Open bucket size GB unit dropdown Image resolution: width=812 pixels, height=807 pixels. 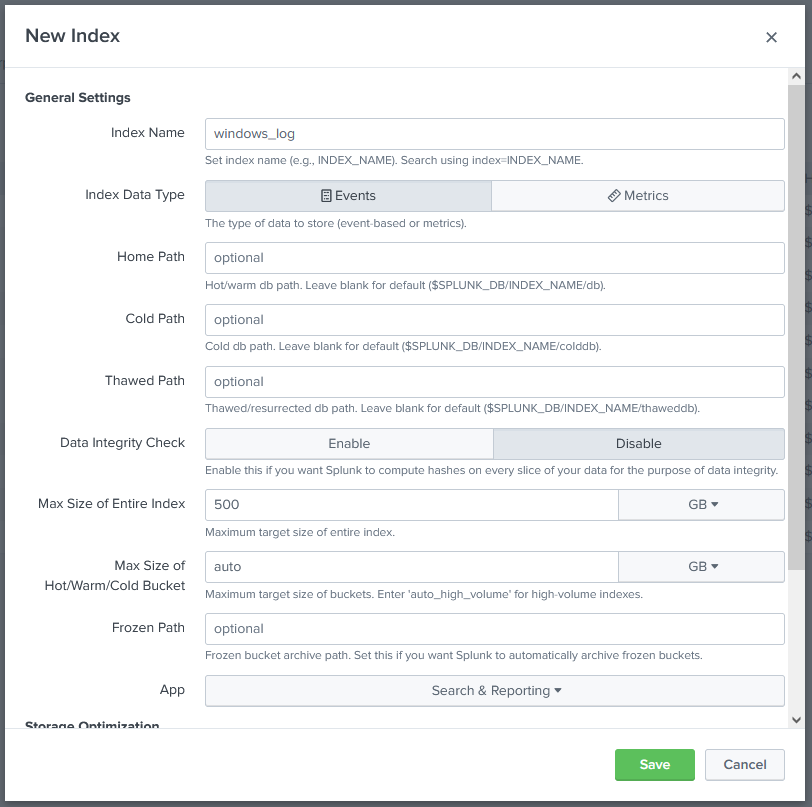point(702,567)
